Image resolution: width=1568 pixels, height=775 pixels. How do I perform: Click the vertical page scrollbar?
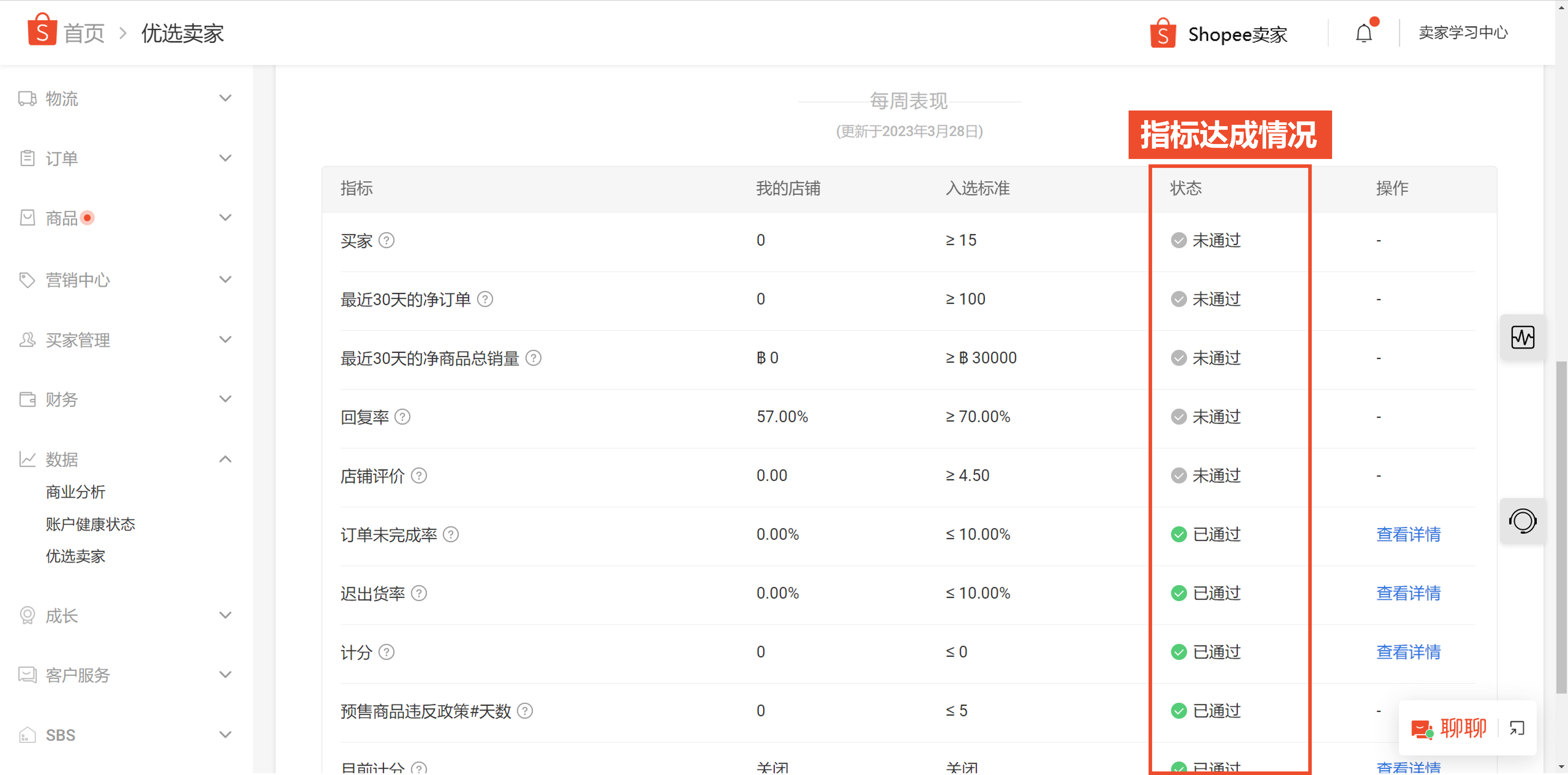[x=1561, y=524]
